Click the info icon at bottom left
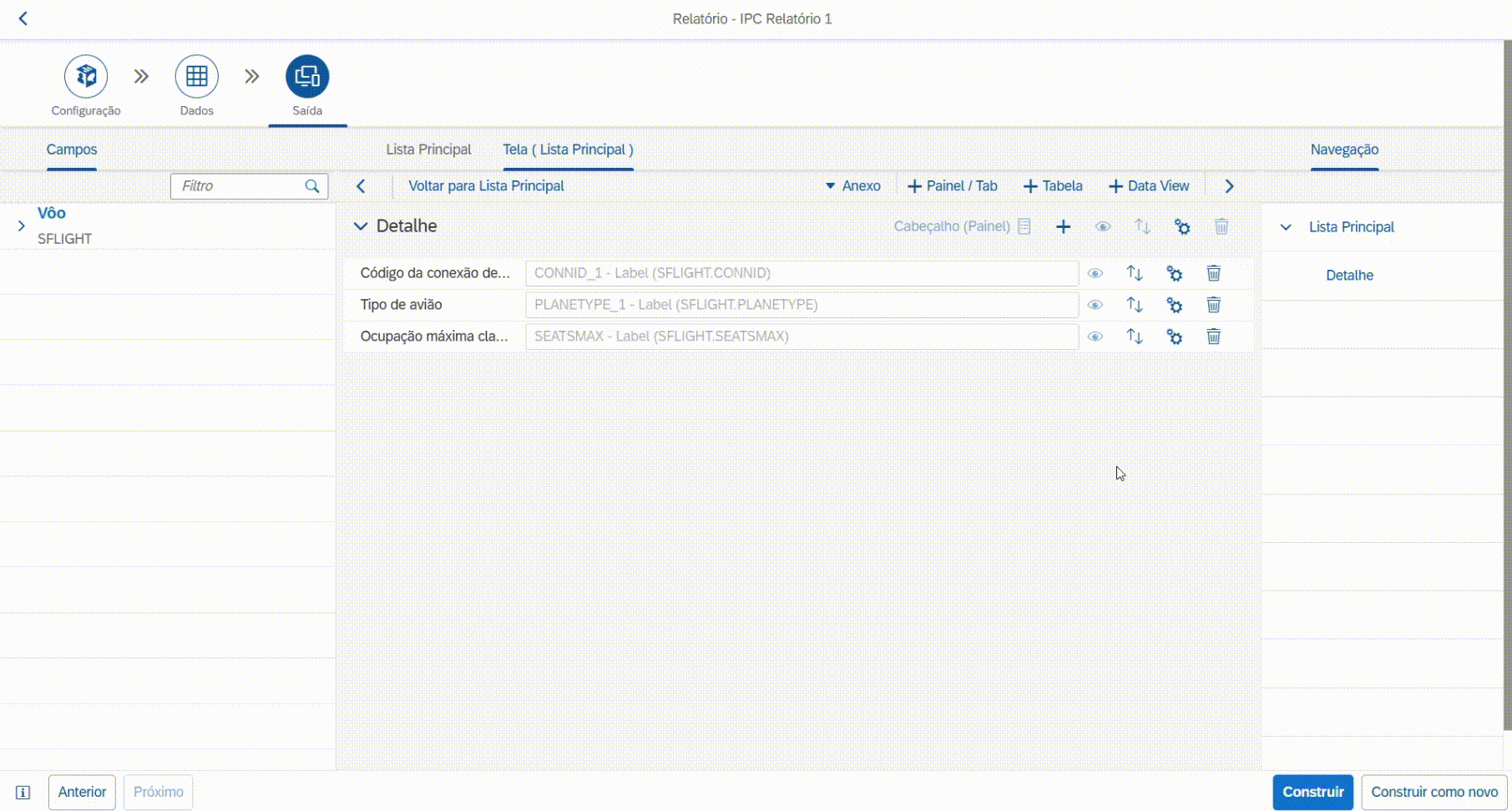The height and width of the screenshot is (811, 1512). click(x=23, y=792)
